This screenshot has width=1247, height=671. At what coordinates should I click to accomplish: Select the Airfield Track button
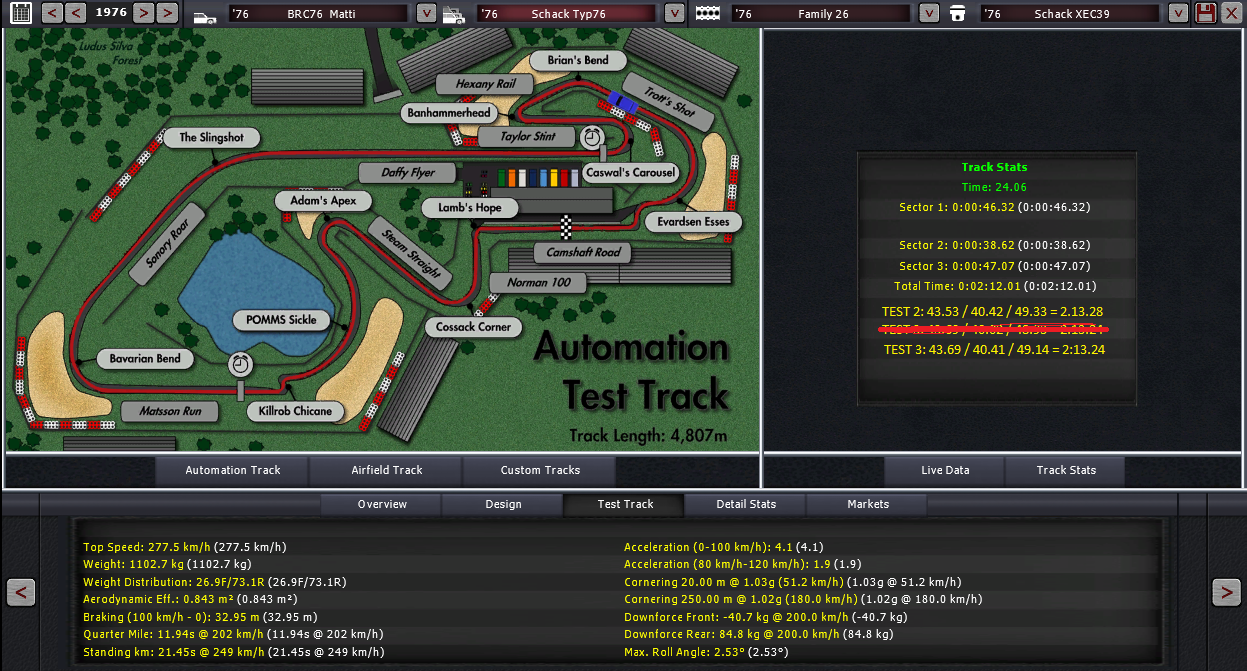387,470
